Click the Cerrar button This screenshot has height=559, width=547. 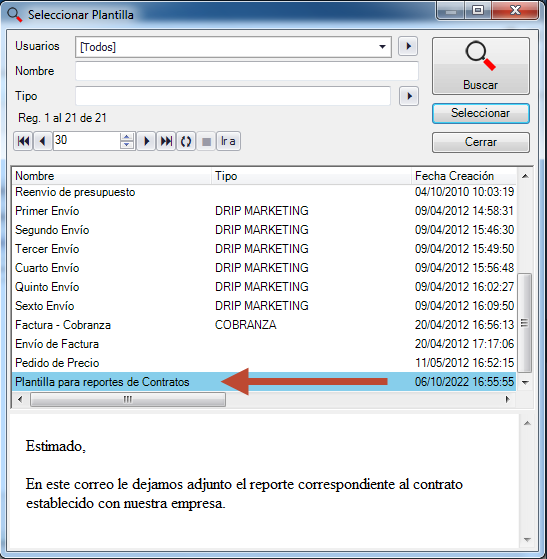tap(481, 142)
